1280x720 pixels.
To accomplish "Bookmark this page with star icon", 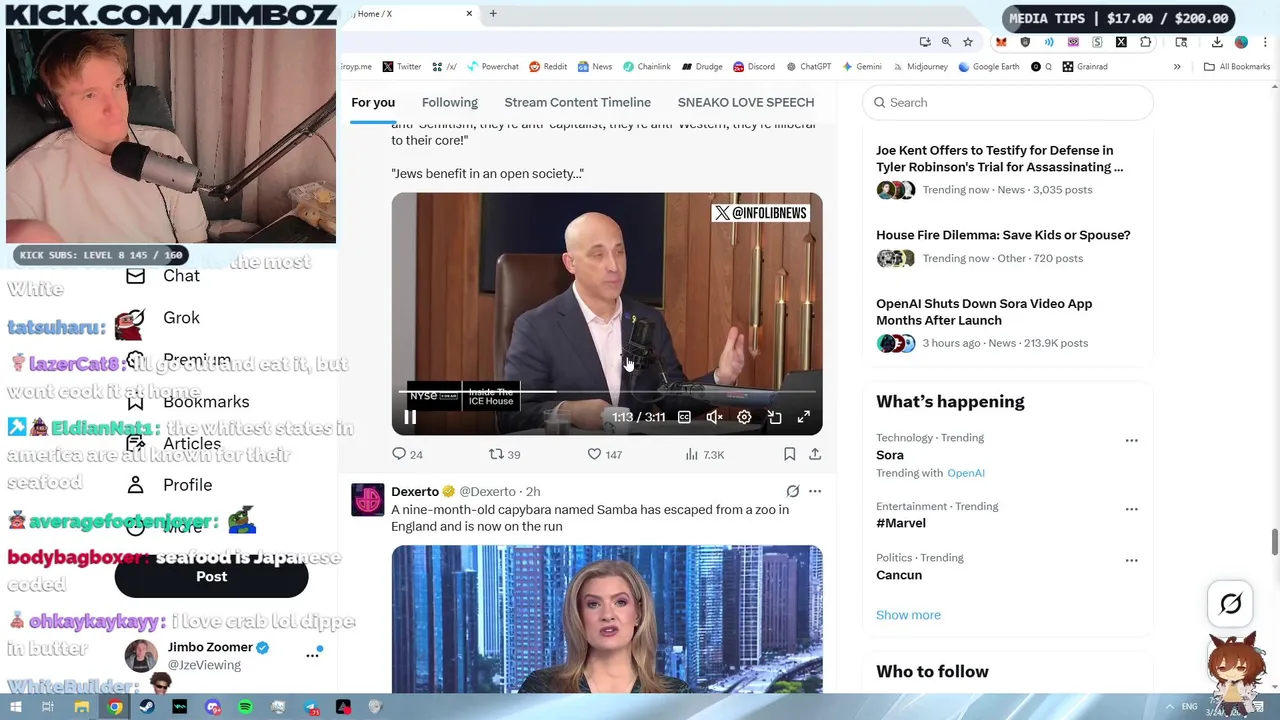I will point(968,42).
